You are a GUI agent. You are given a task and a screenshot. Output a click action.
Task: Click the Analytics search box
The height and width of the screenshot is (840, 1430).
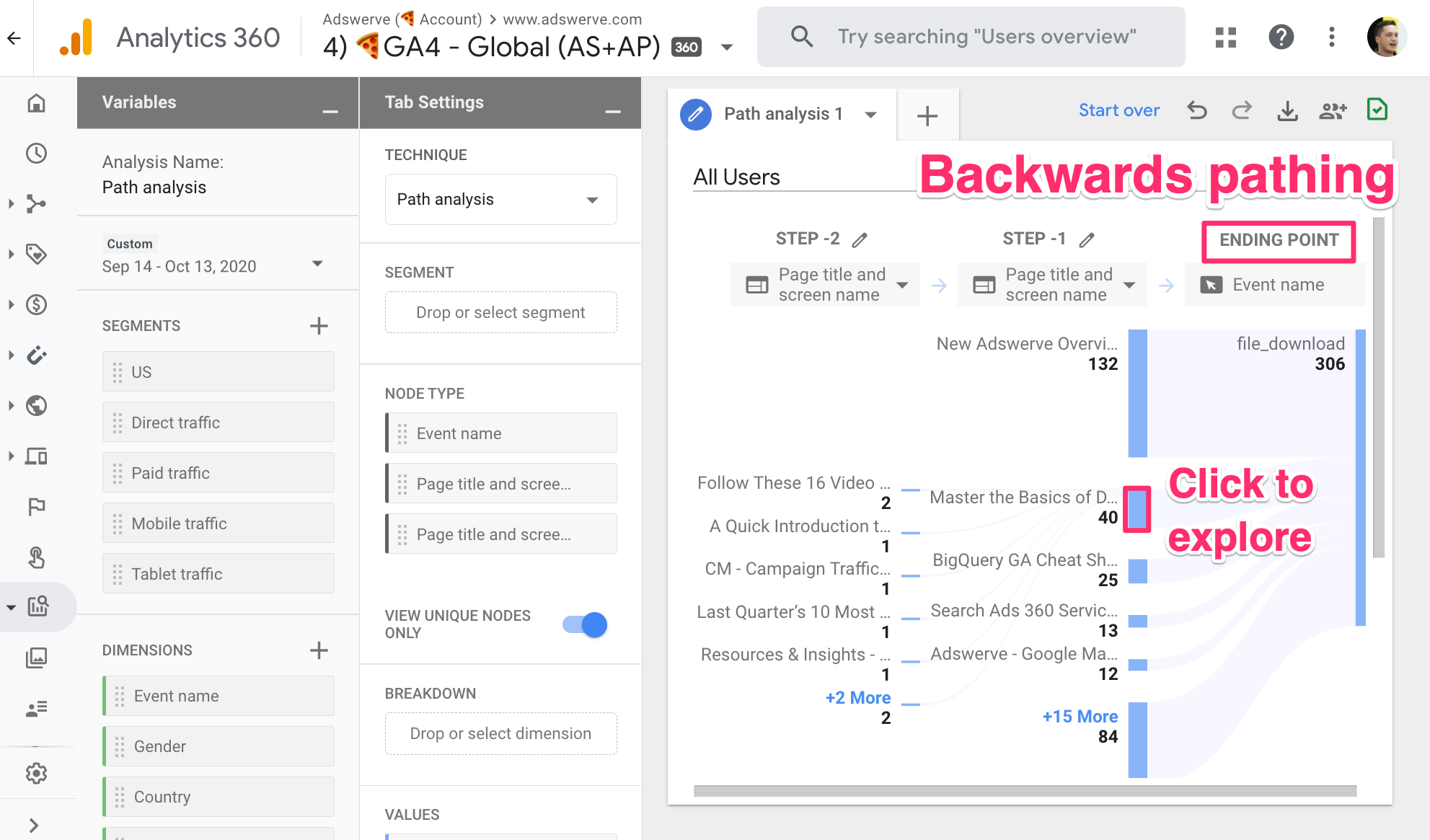(x=971, y=37)
